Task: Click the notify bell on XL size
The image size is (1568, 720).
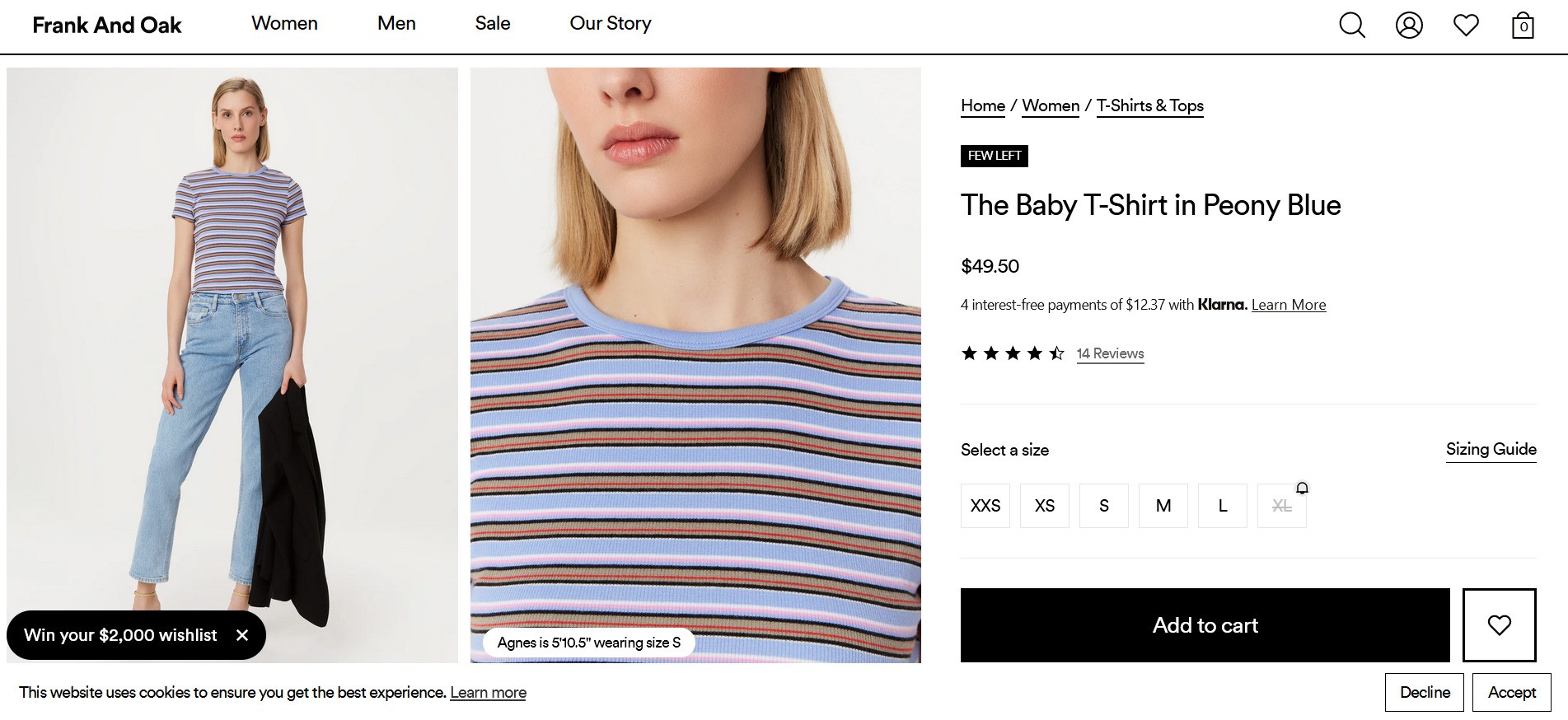Action: pyautogui.click(x=1302, y=488)
